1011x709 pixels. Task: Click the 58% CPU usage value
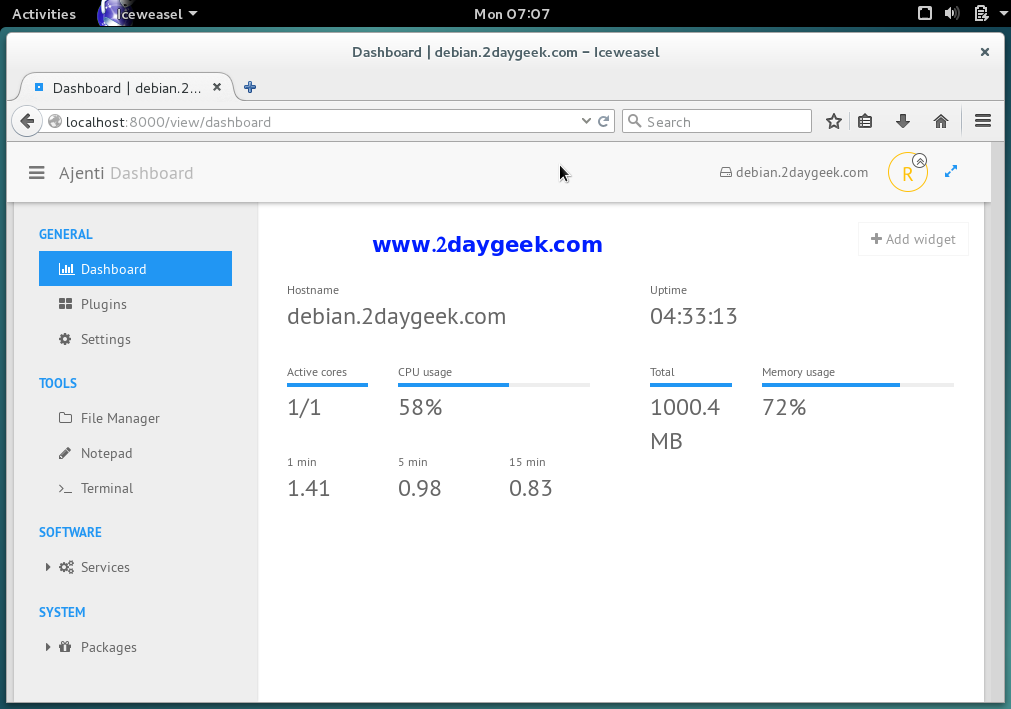tap(420, 407)
